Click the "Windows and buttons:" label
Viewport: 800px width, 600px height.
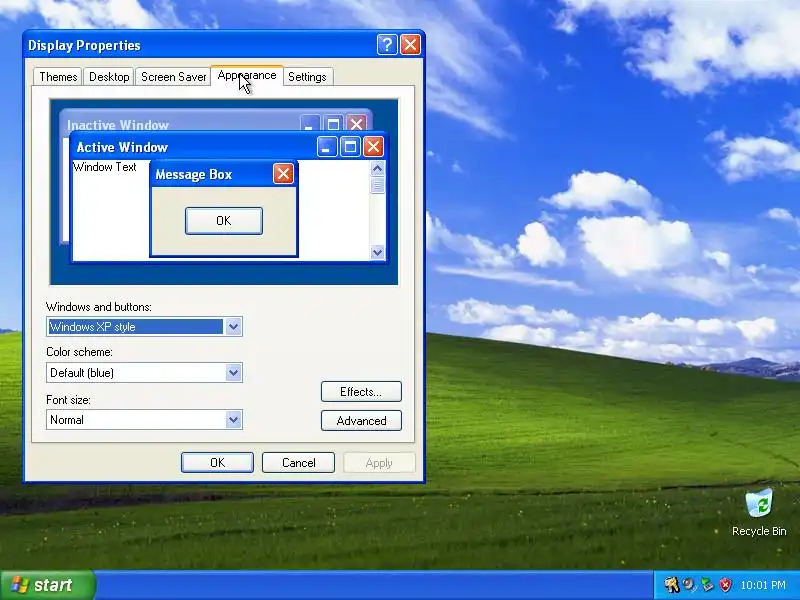[99, 307]
